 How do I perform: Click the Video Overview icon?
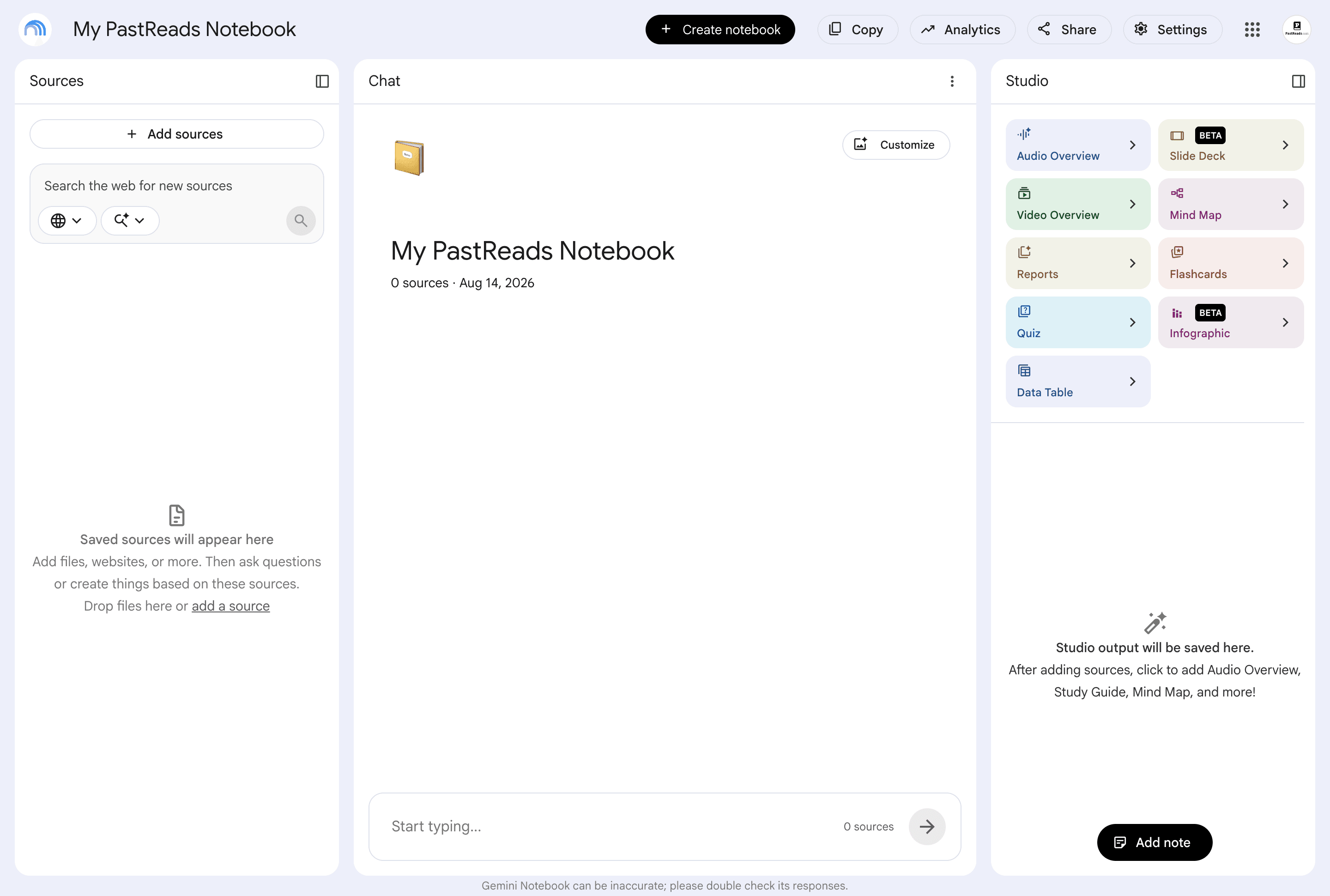tap(1024, 193)
